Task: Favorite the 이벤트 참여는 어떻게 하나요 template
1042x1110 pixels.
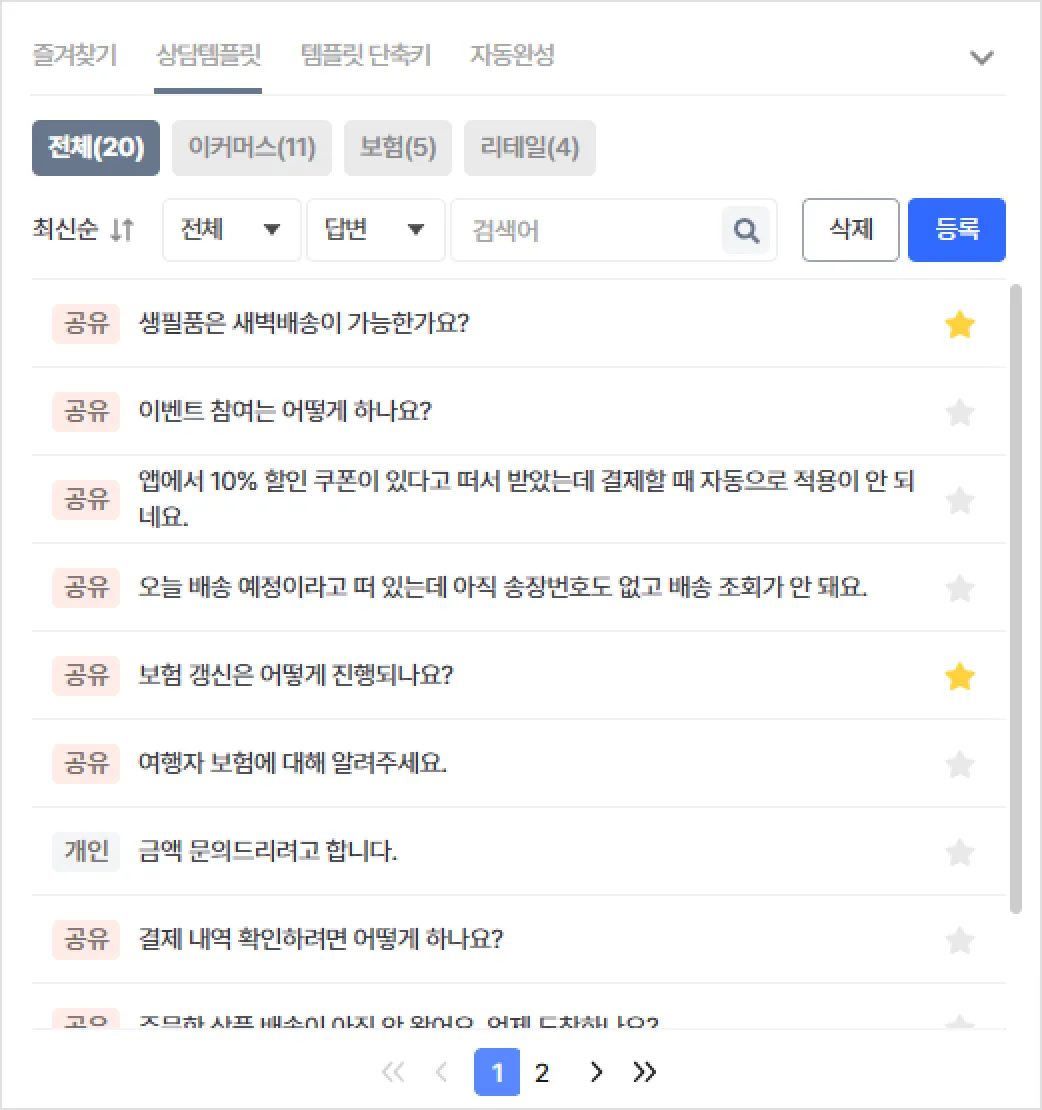Action: (959, 412)
